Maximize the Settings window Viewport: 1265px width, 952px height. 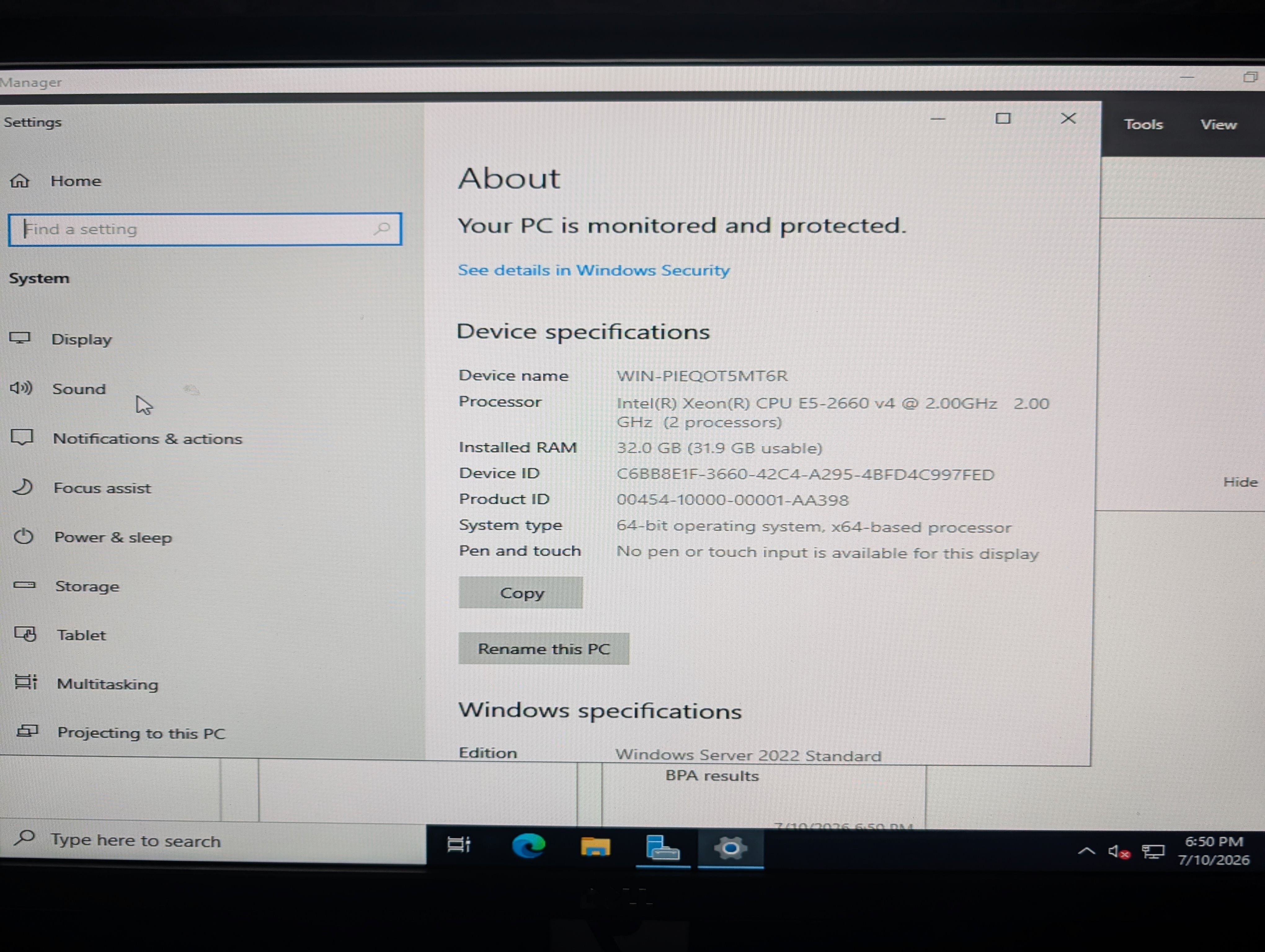pos(1003,118)
